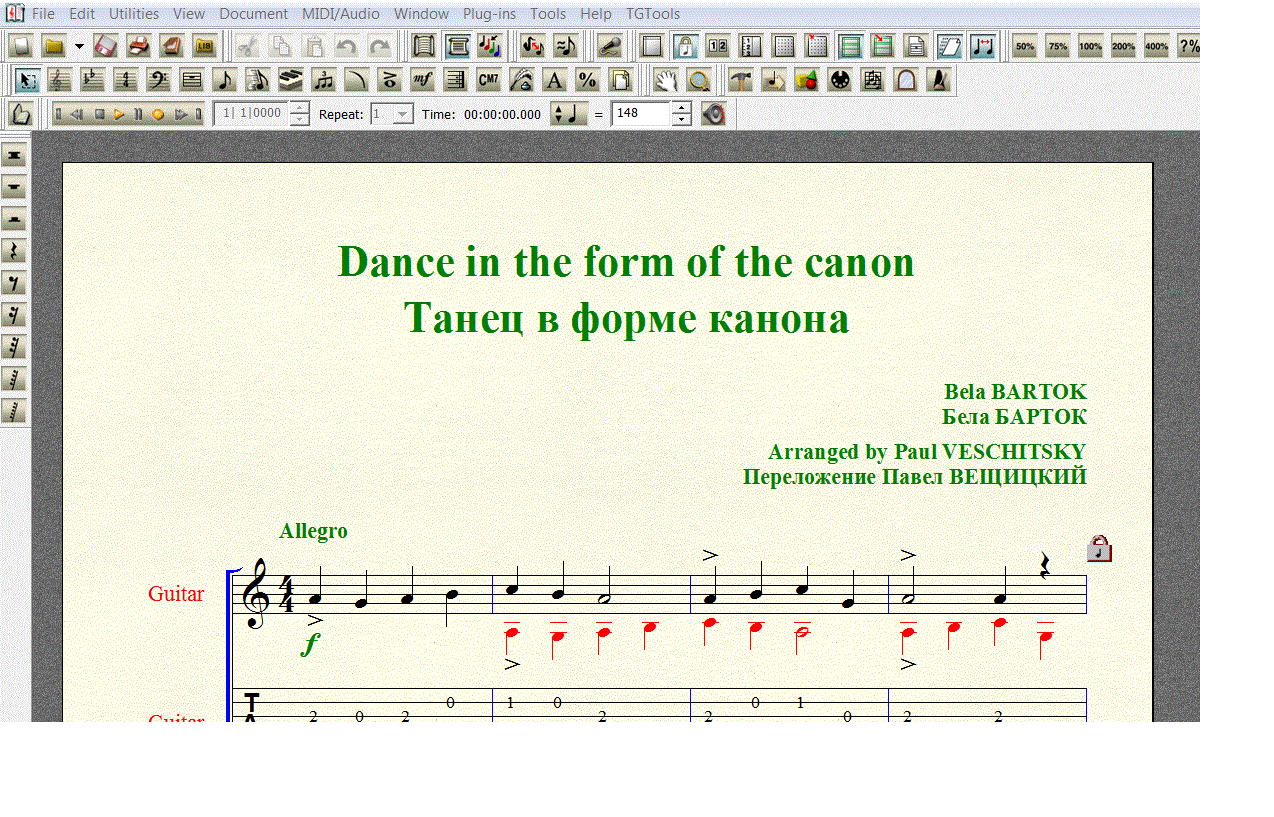Select the Resize percent tool
1274x817 pixels.
tap(587, 80)
